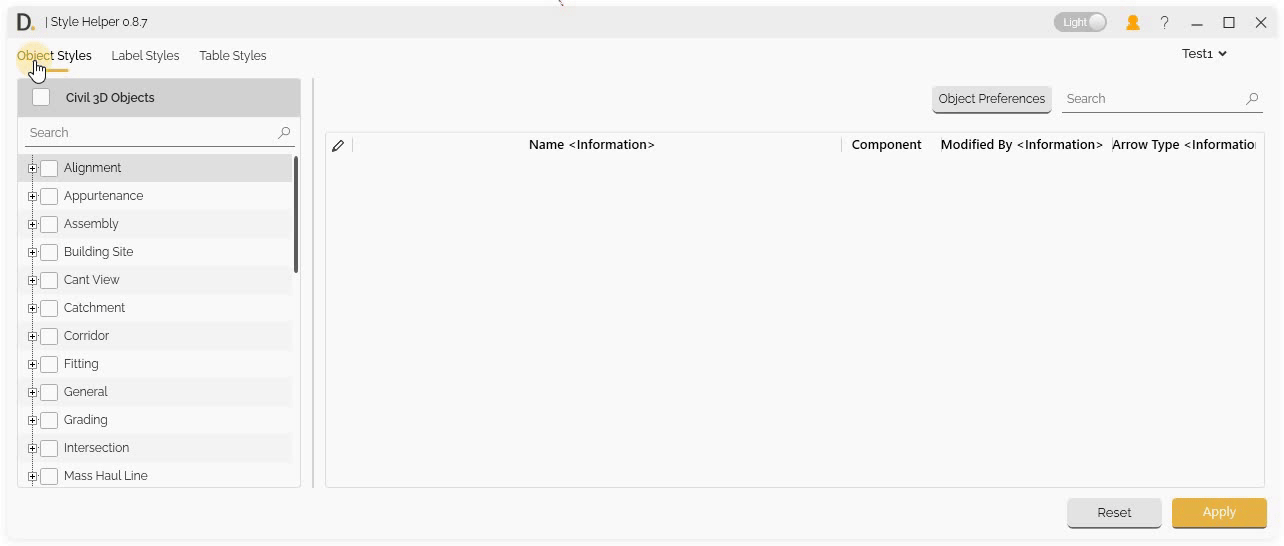
Task: Check the Appurtenance checkbox
Action: (x=49, y=196)
